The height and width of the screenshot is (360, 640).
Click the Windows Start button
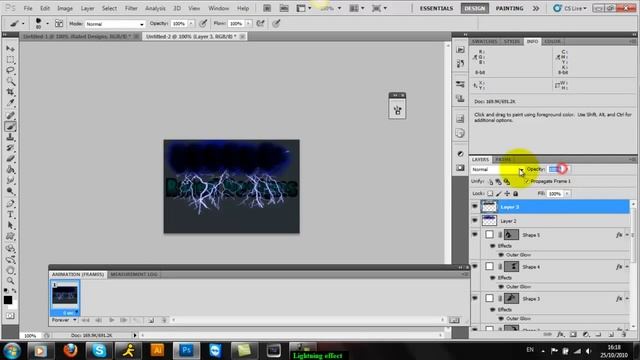pyautogui.click(x=12, y=350)
